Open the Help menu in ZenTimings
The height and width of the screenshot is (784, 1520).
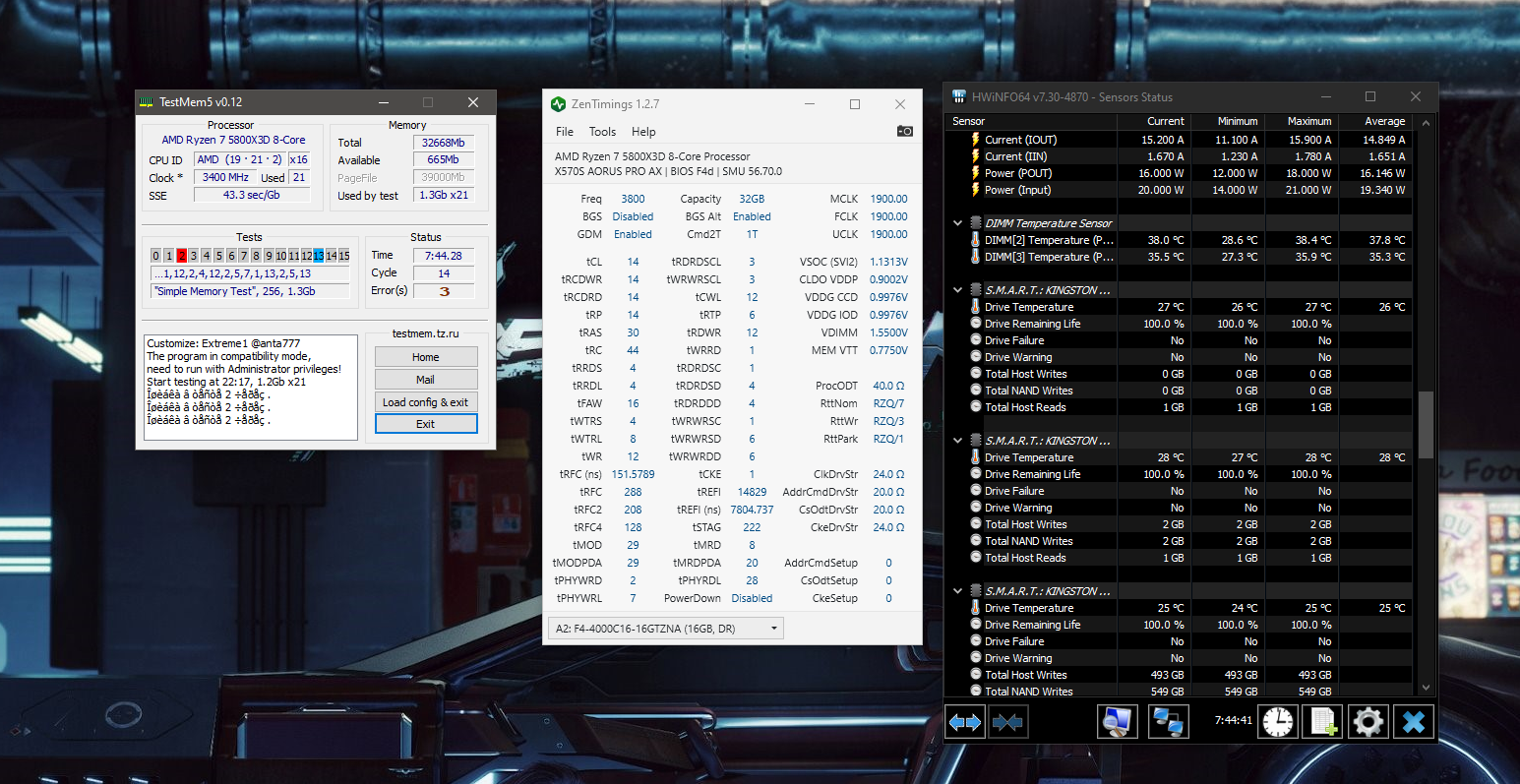(643, 132)
